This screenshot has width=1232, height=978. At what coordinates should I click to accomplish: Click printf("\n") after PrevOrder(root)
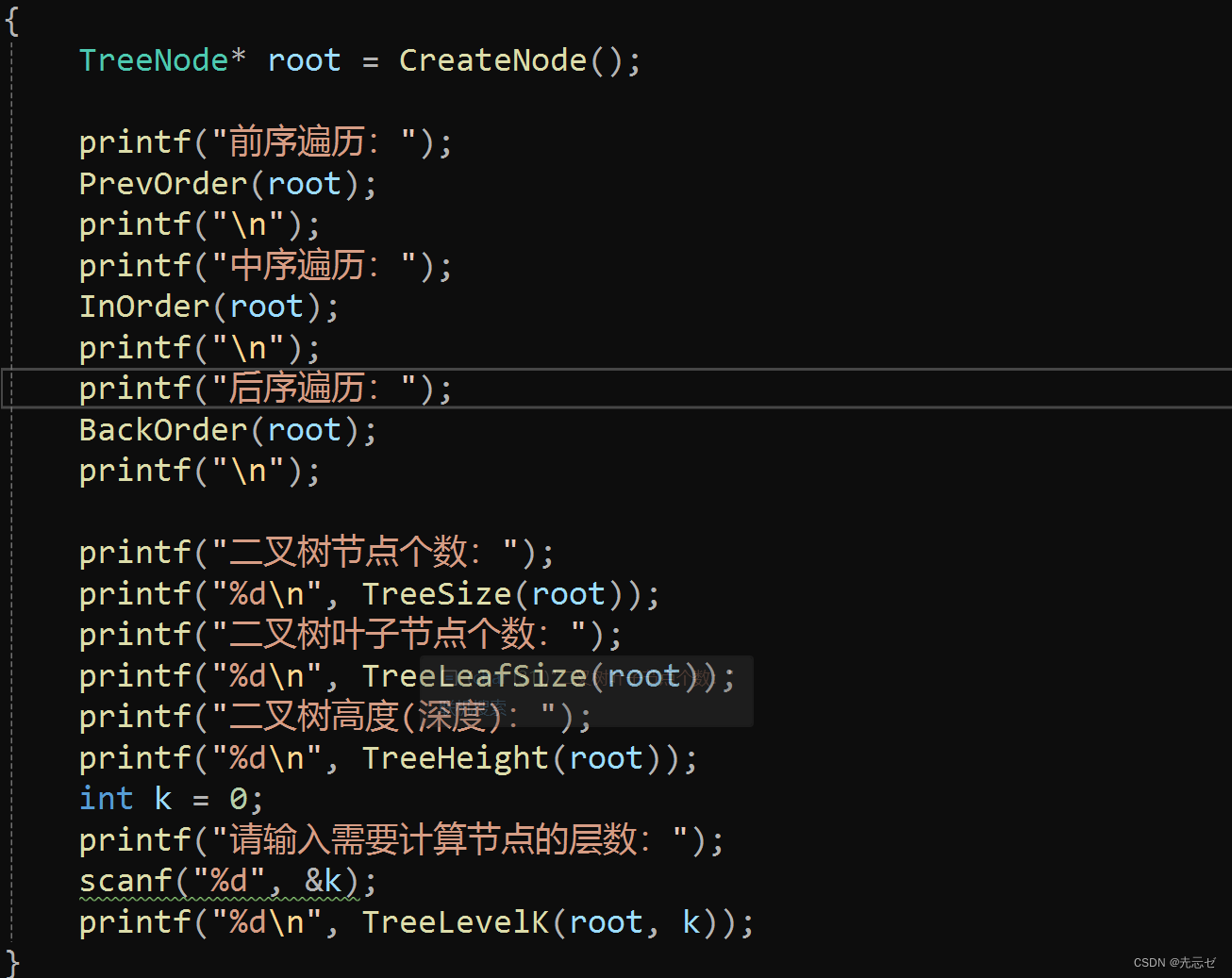[x=199, y=224]
